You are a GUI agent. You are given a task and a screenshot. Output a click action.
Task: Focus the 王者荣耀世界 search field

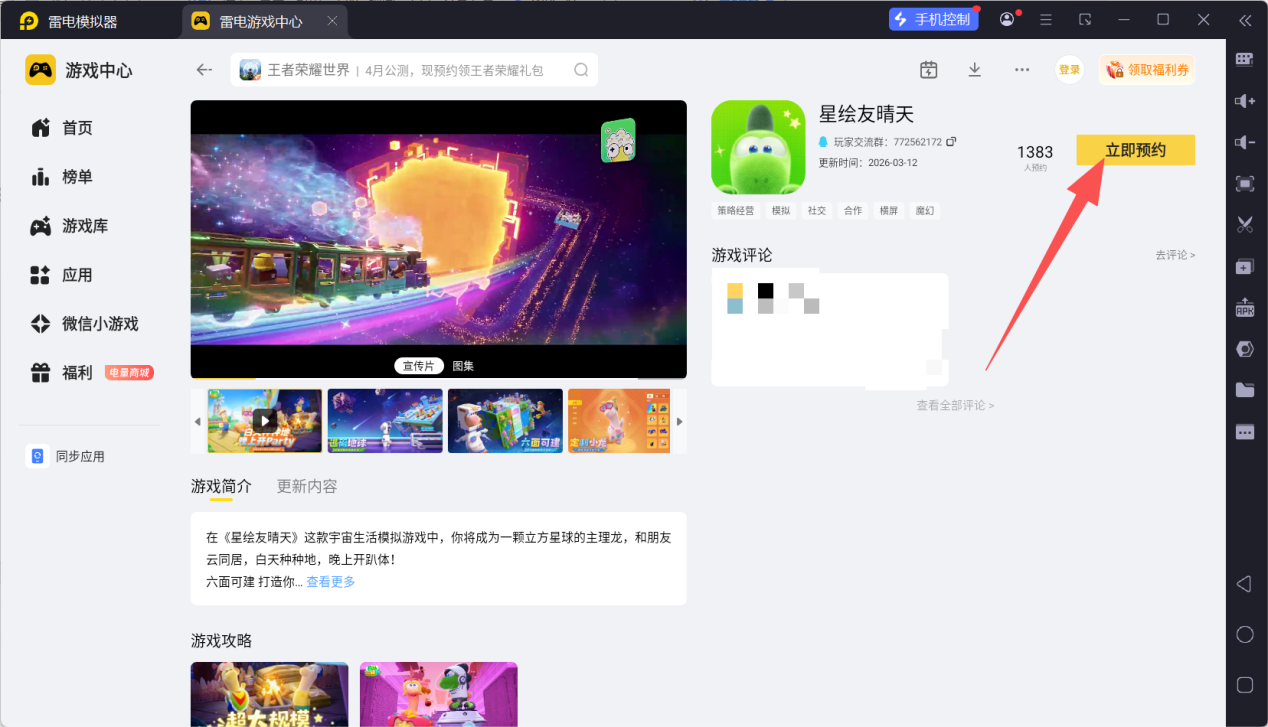tap(414, 70)
